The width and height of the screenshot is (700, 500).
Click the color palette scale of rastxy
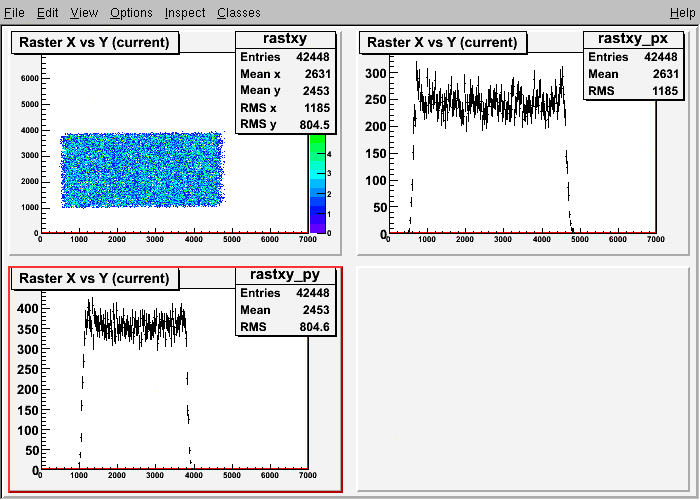317,183
